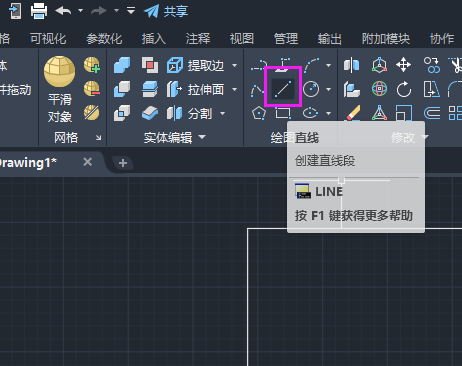Screen dimensions: 462x366
Task: Click the Move tool four-arrow icon
Action: (x=404, y=65)
